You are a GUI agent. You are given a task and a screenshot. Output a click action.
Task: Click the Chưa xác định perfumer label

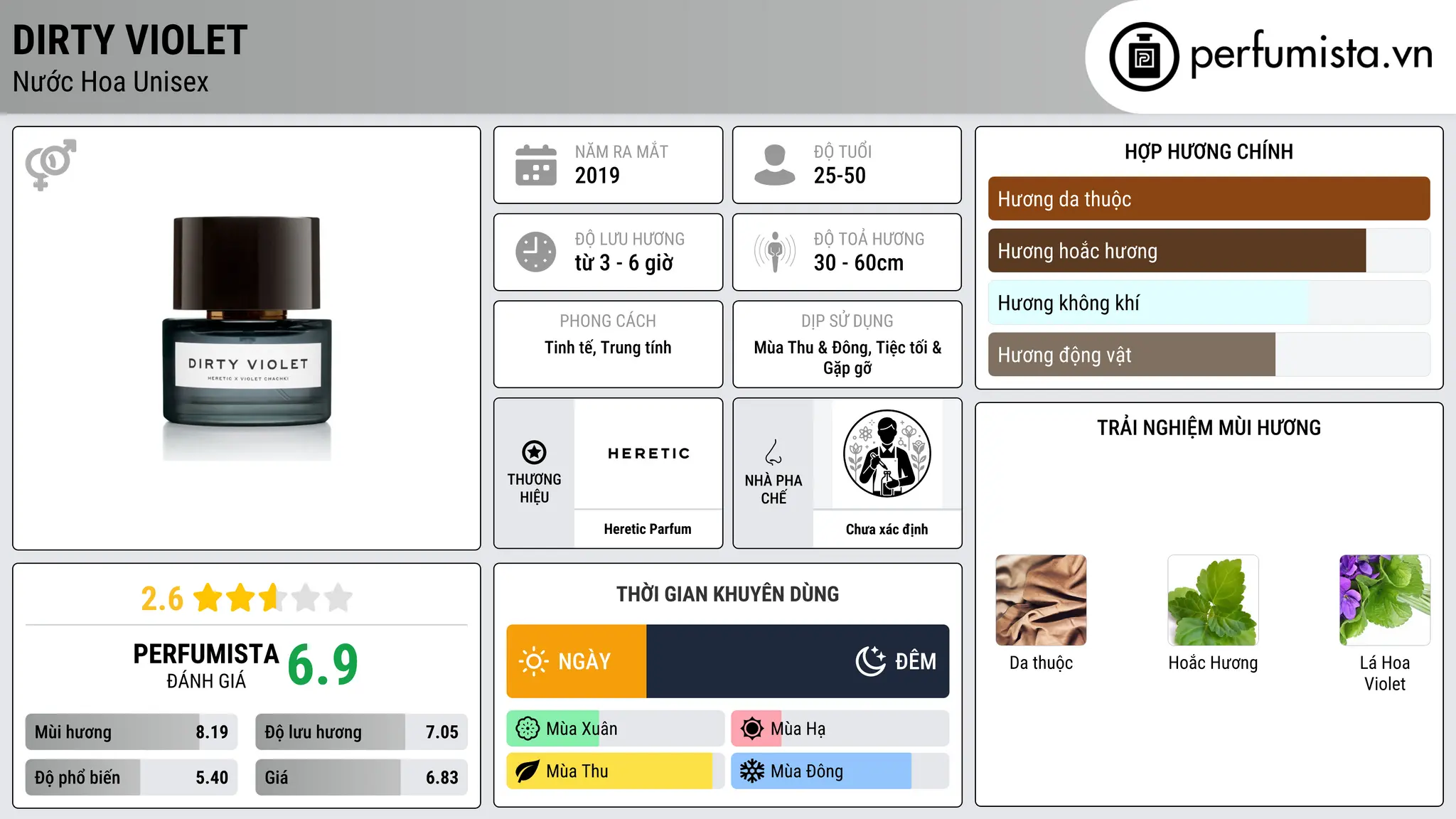pos(887,530)
